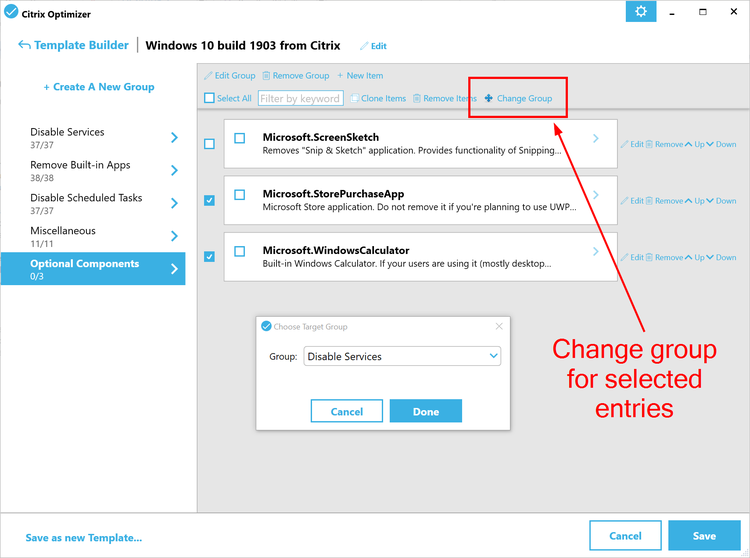Click Cancel in Choose Target Group dialog

point(347,411)
